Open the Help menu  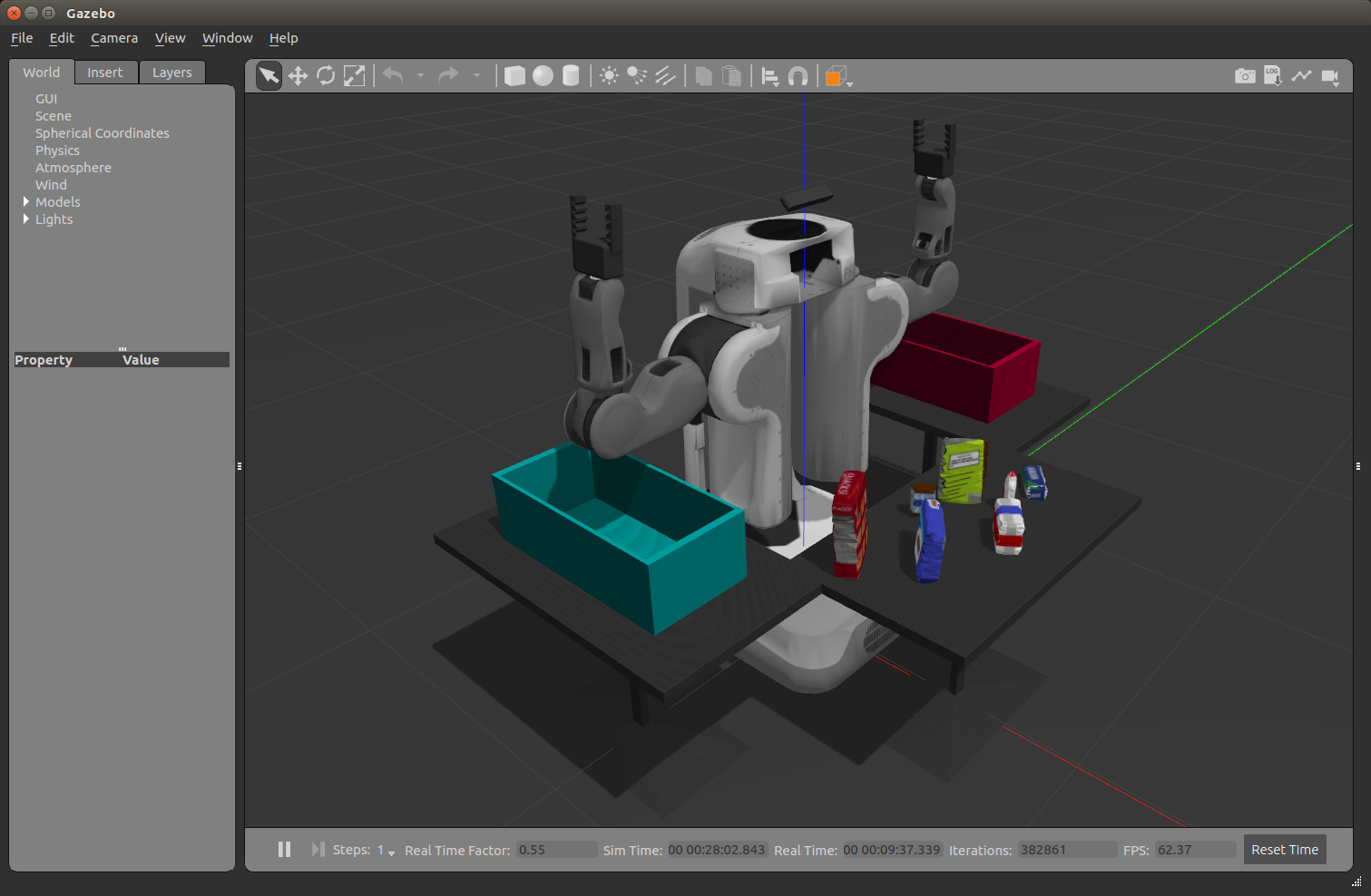coord(283,38)
